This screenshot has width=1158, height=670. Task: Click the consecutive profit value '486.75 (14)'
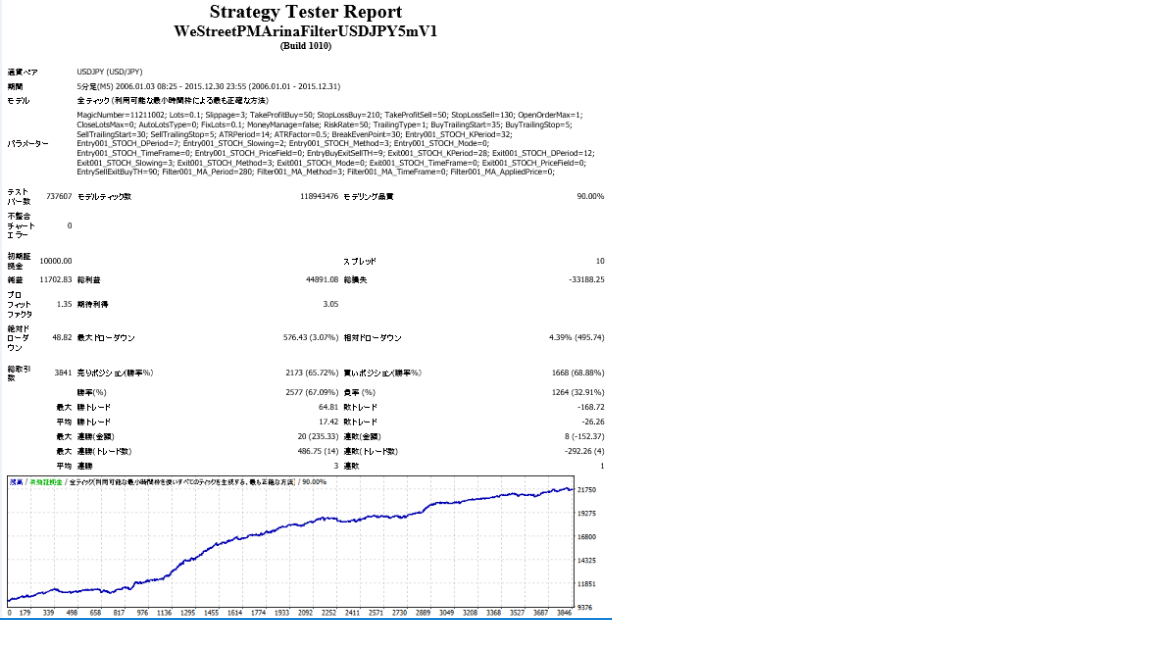click(318, 451)
